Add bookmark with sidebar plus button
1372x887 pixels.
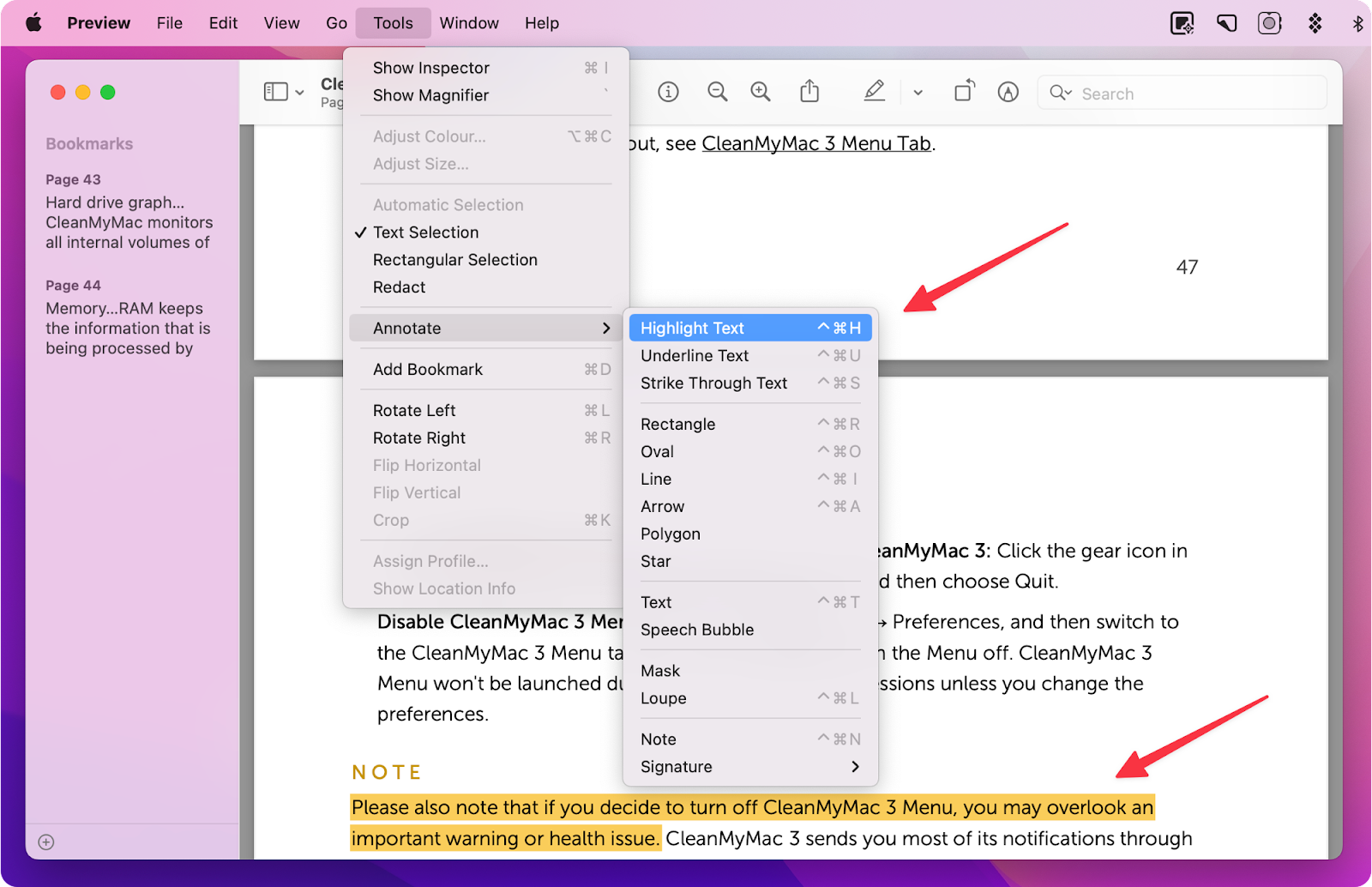click(46, 842)
